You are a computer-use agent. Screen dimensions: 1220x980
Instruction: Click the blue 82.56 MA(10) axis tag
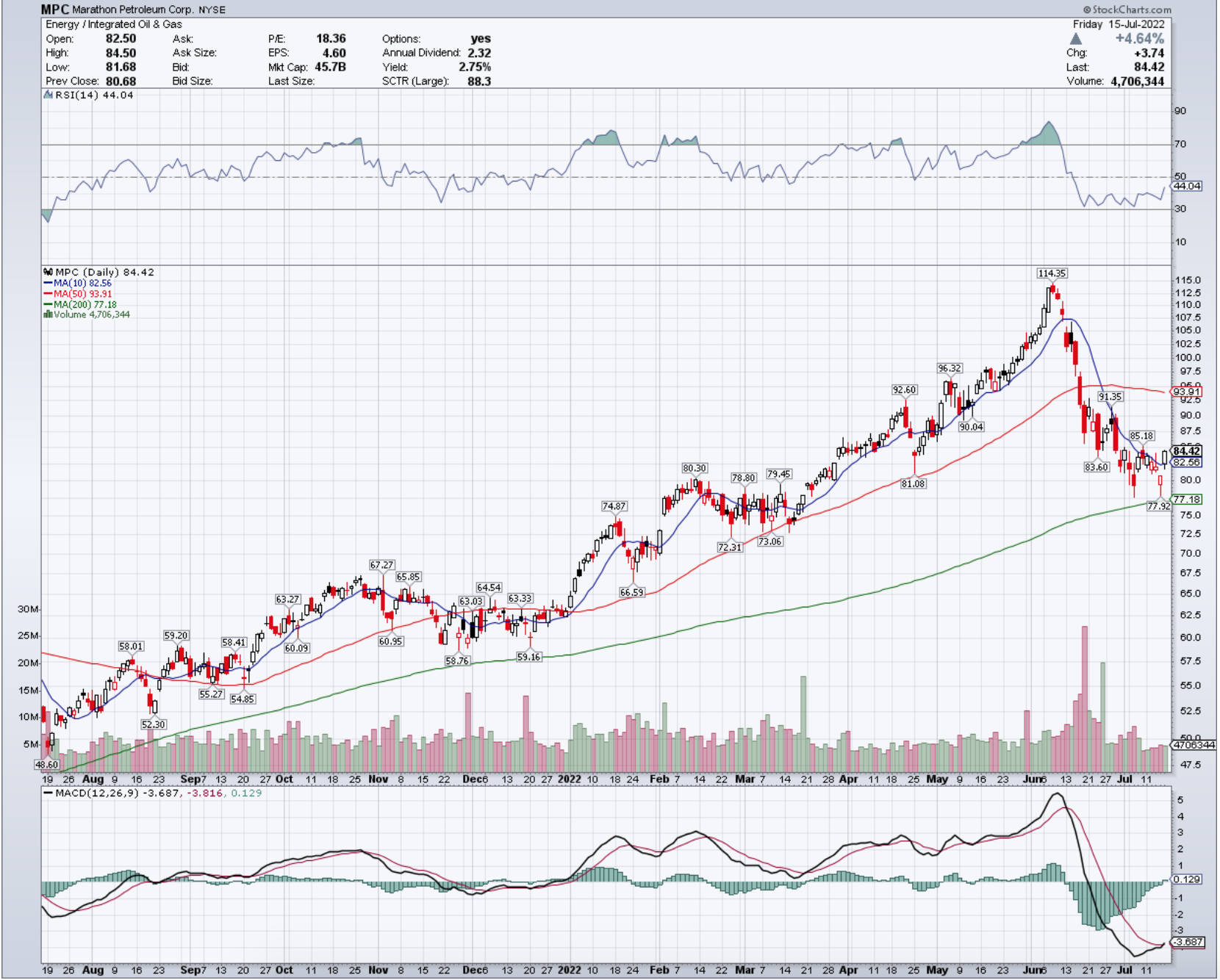click(x=1187, y=462)
